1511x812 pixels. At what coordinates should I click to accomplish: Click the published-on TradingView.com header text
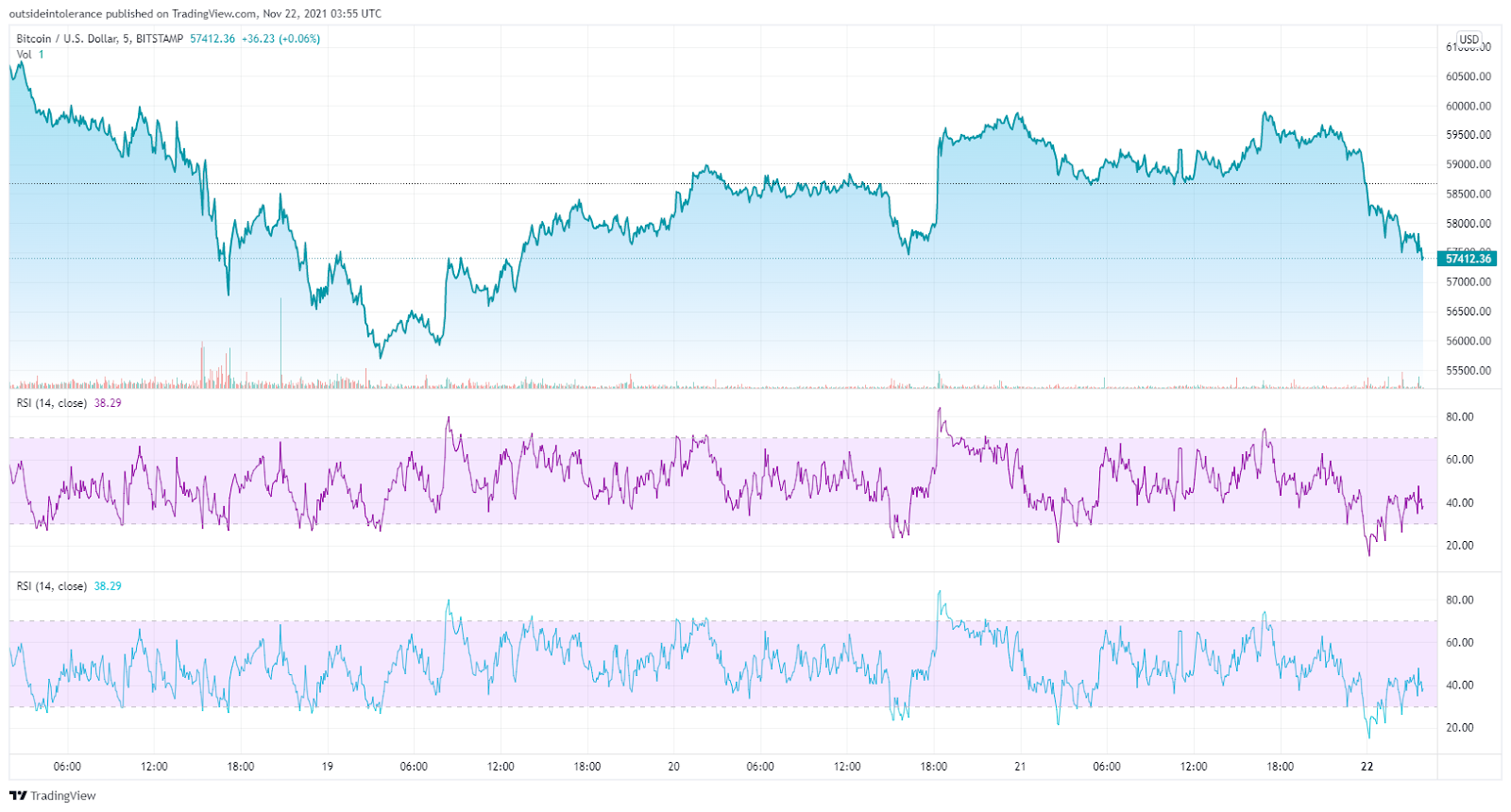(x=195, y=13)
